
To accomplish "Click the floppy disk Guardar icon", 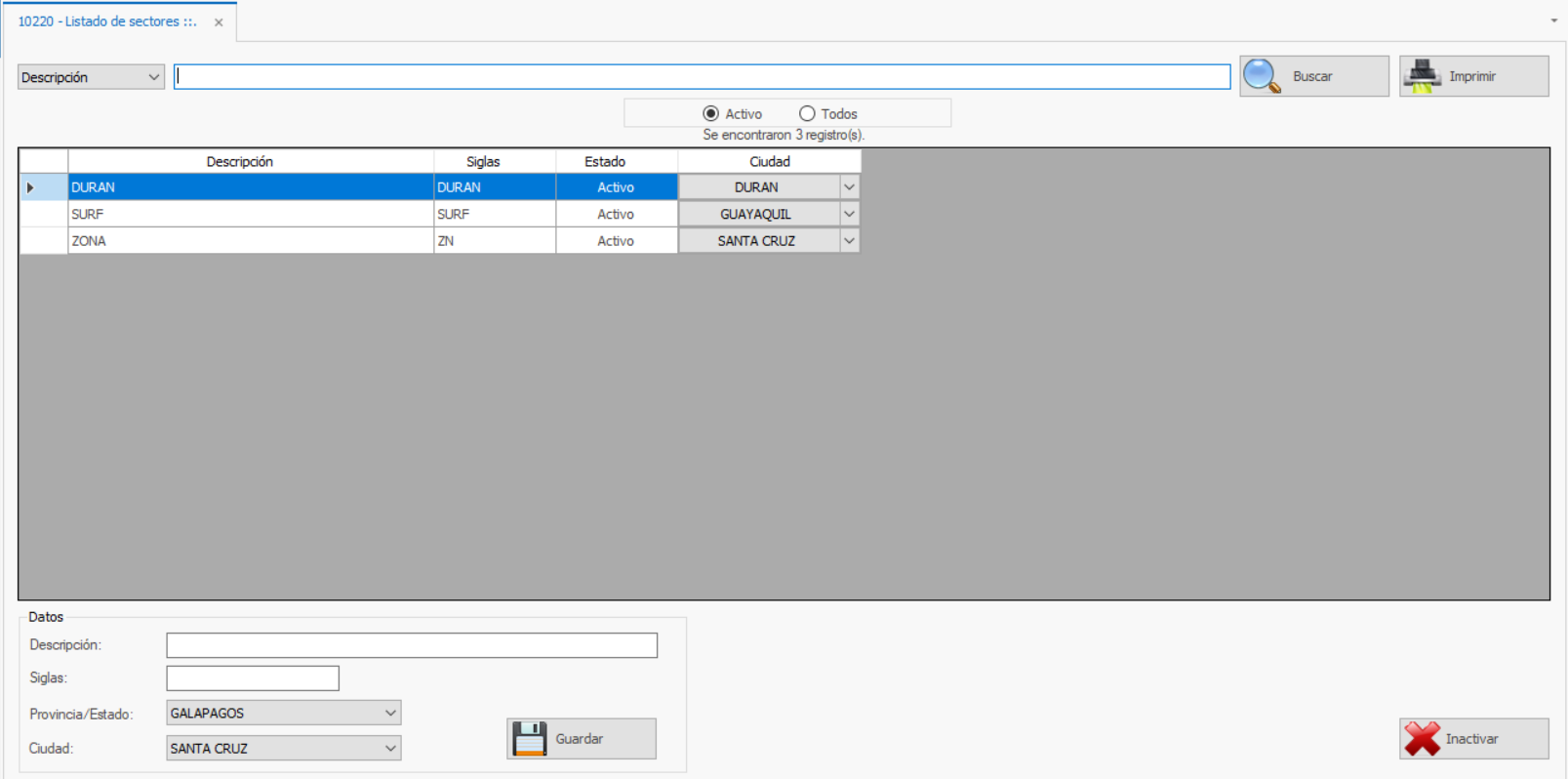I will click(x=530, y=739).
